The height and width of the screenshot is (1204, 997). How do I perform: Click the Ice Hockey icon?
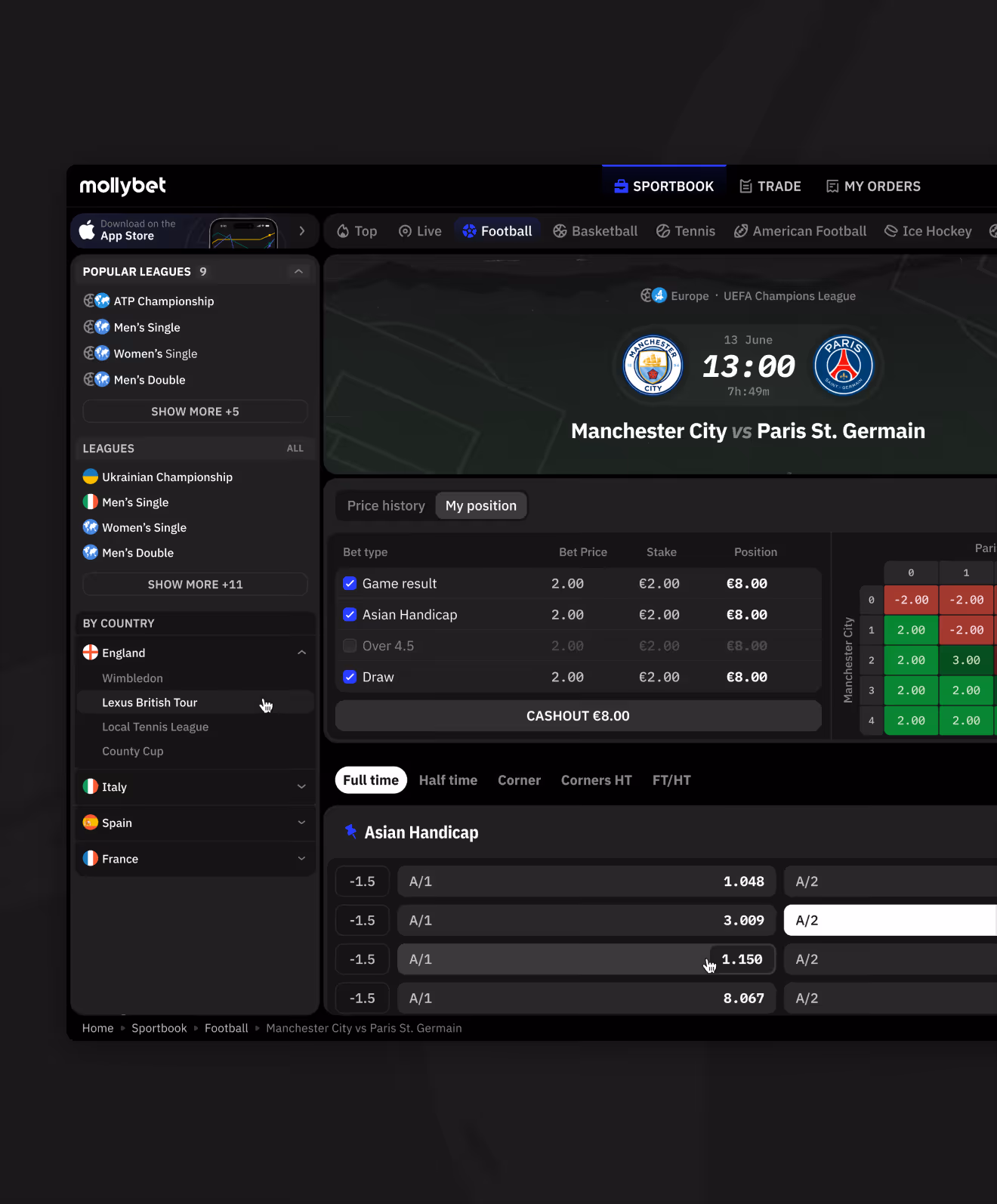[891, 231]
